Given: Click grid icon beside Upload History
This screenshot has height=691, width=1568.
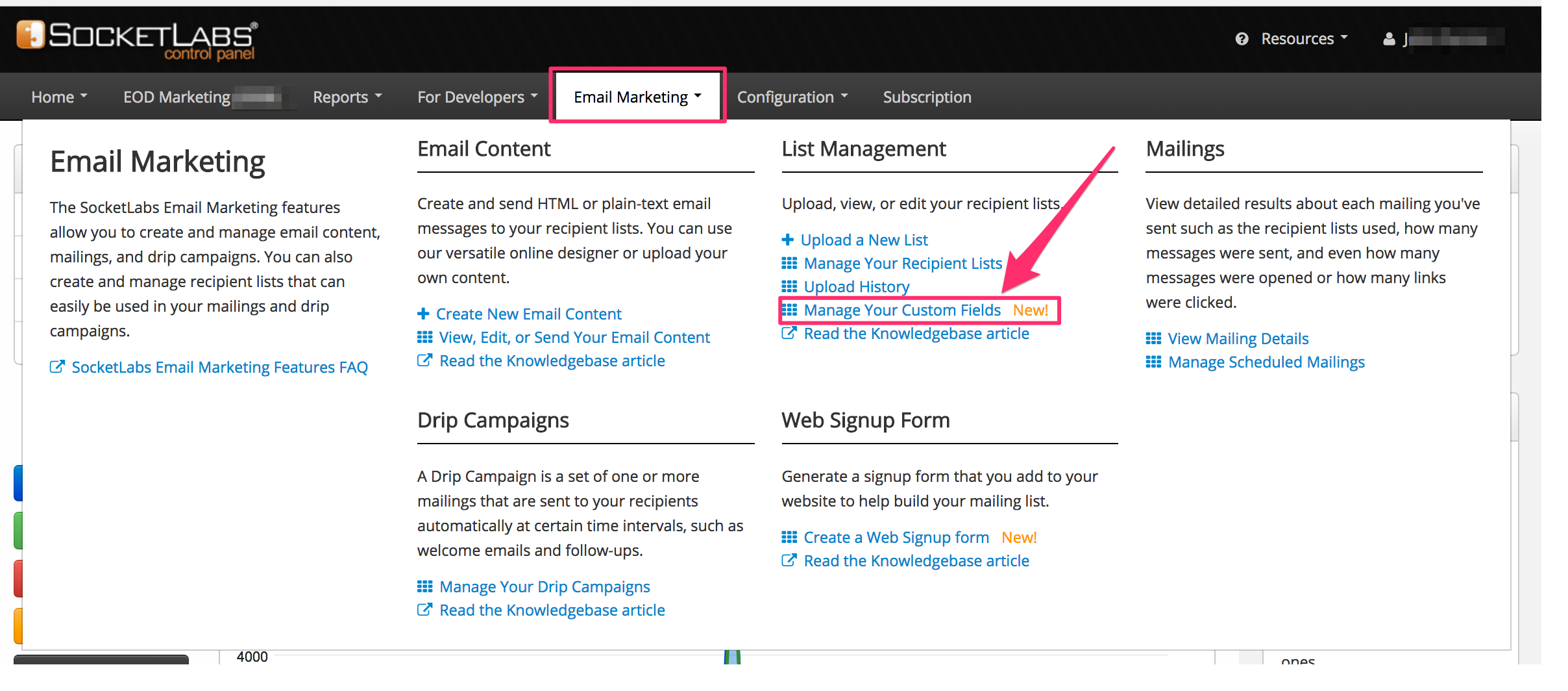Looking at the screenshot, I should pos(789,286).
